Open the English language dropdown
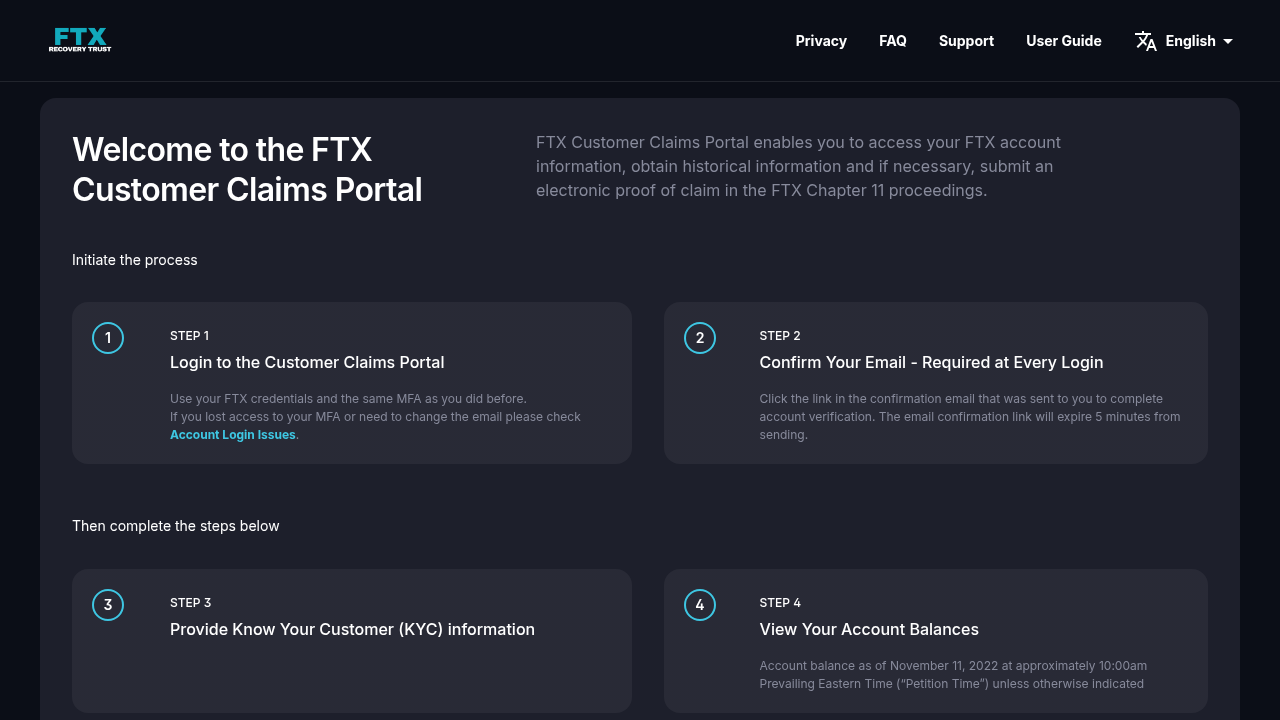 [x=1184, y=41]
